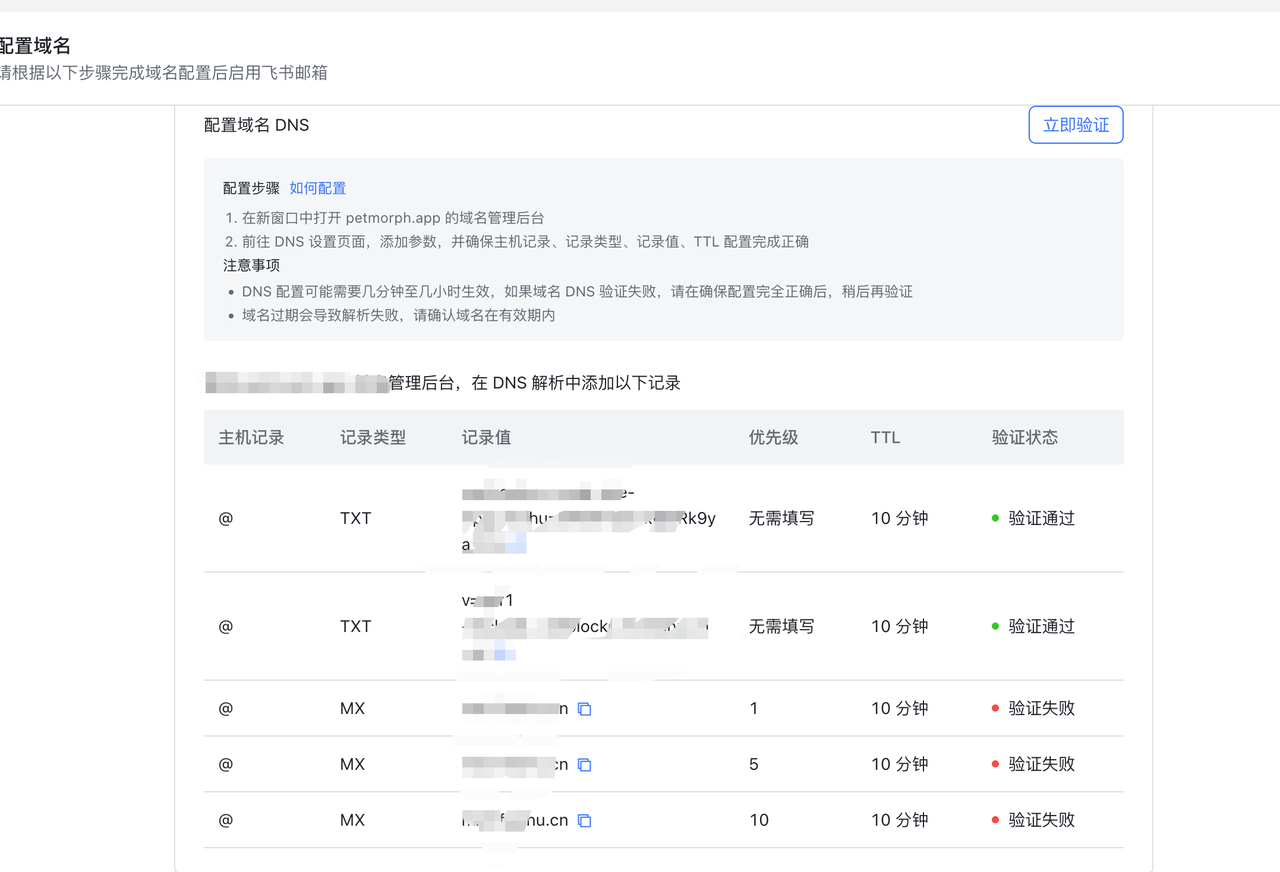Viewport: 1280px width, 872px height.
Task: Open the 如何配置 help link
Action: click(x=318, y=187)
